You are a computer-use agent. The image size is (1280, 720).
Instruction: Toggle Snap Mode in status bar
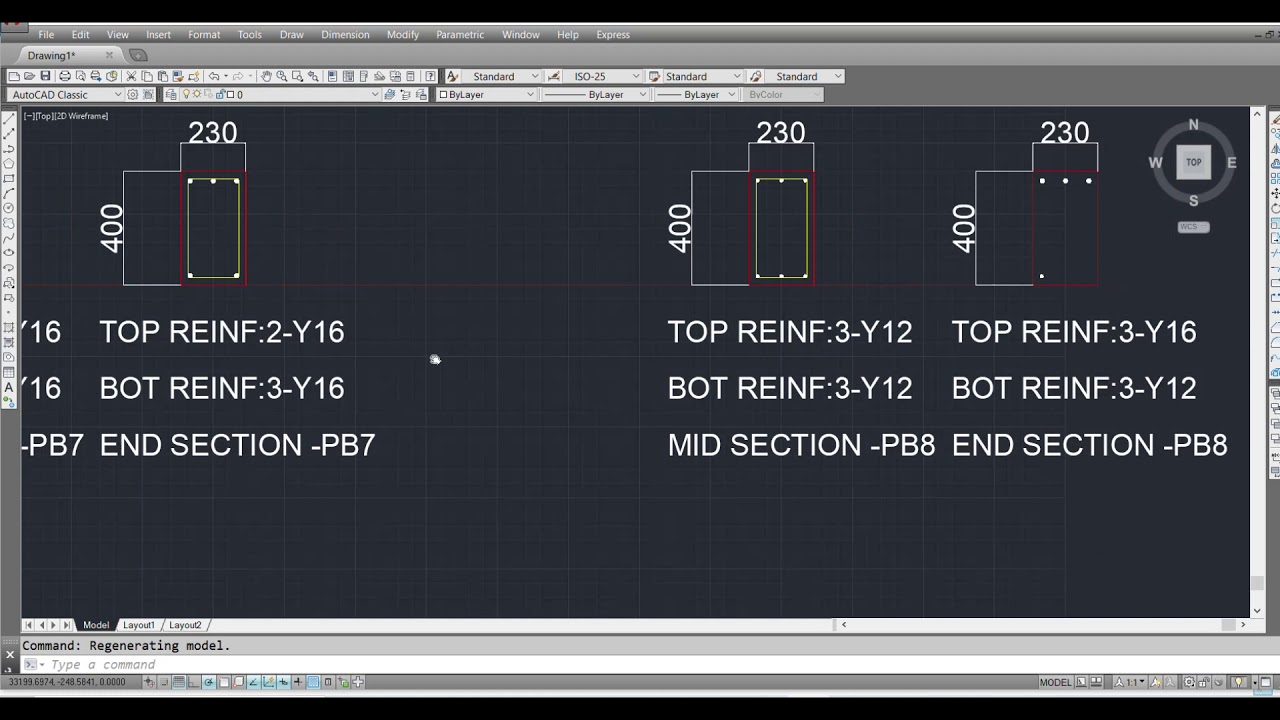click(x=163, y=682)
